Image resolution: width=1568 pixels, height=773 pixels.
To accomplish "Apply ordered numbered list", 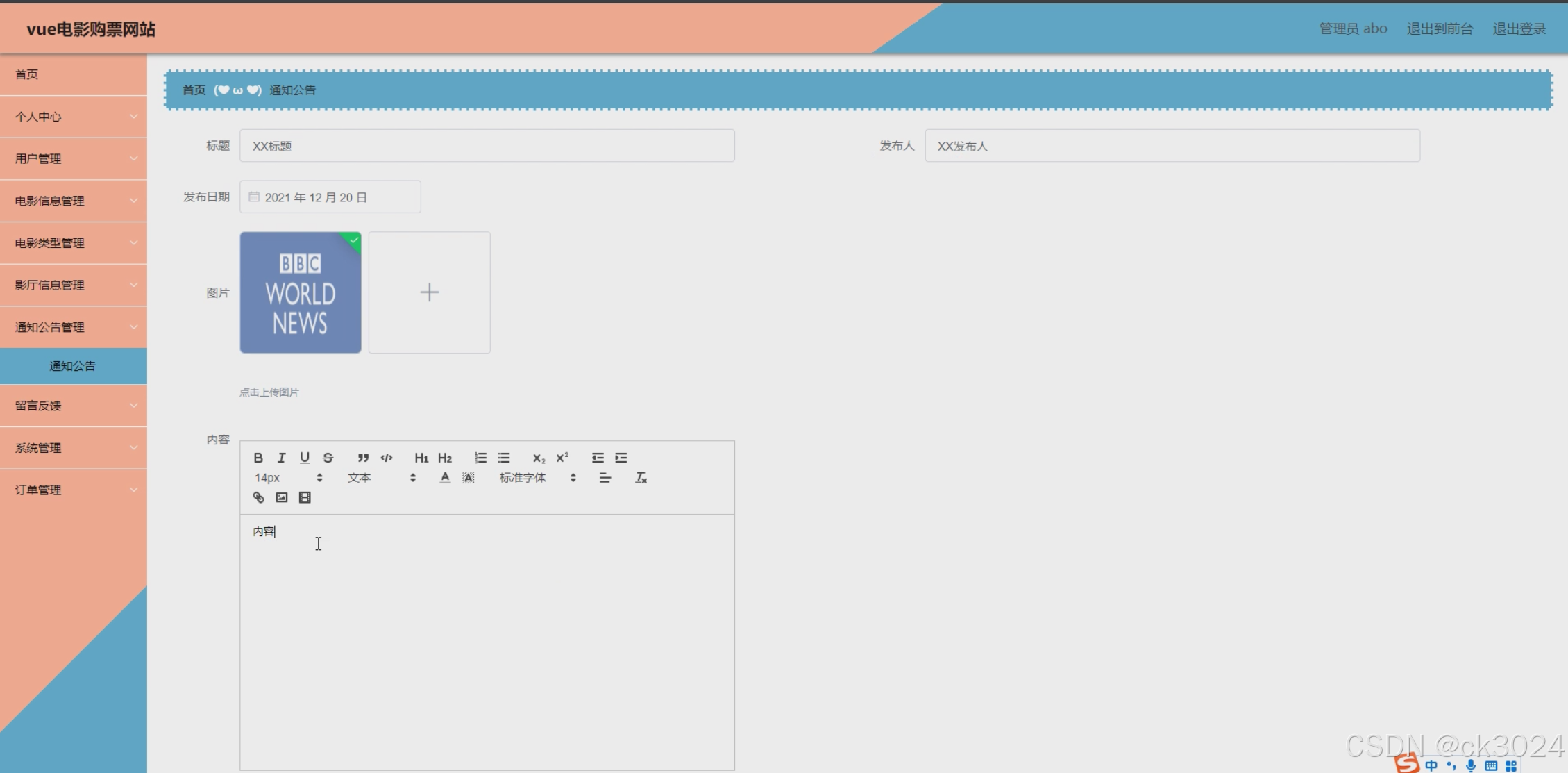I will 480,458.
